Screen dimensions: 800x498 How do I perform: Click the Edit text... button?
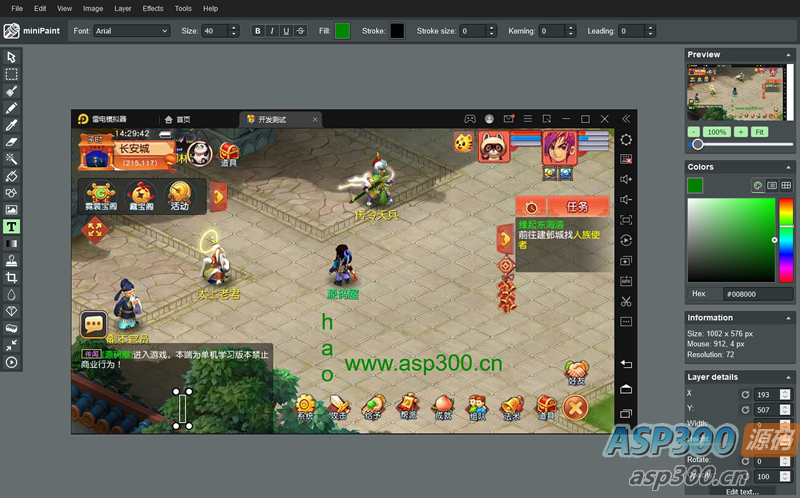coord(740,491)
